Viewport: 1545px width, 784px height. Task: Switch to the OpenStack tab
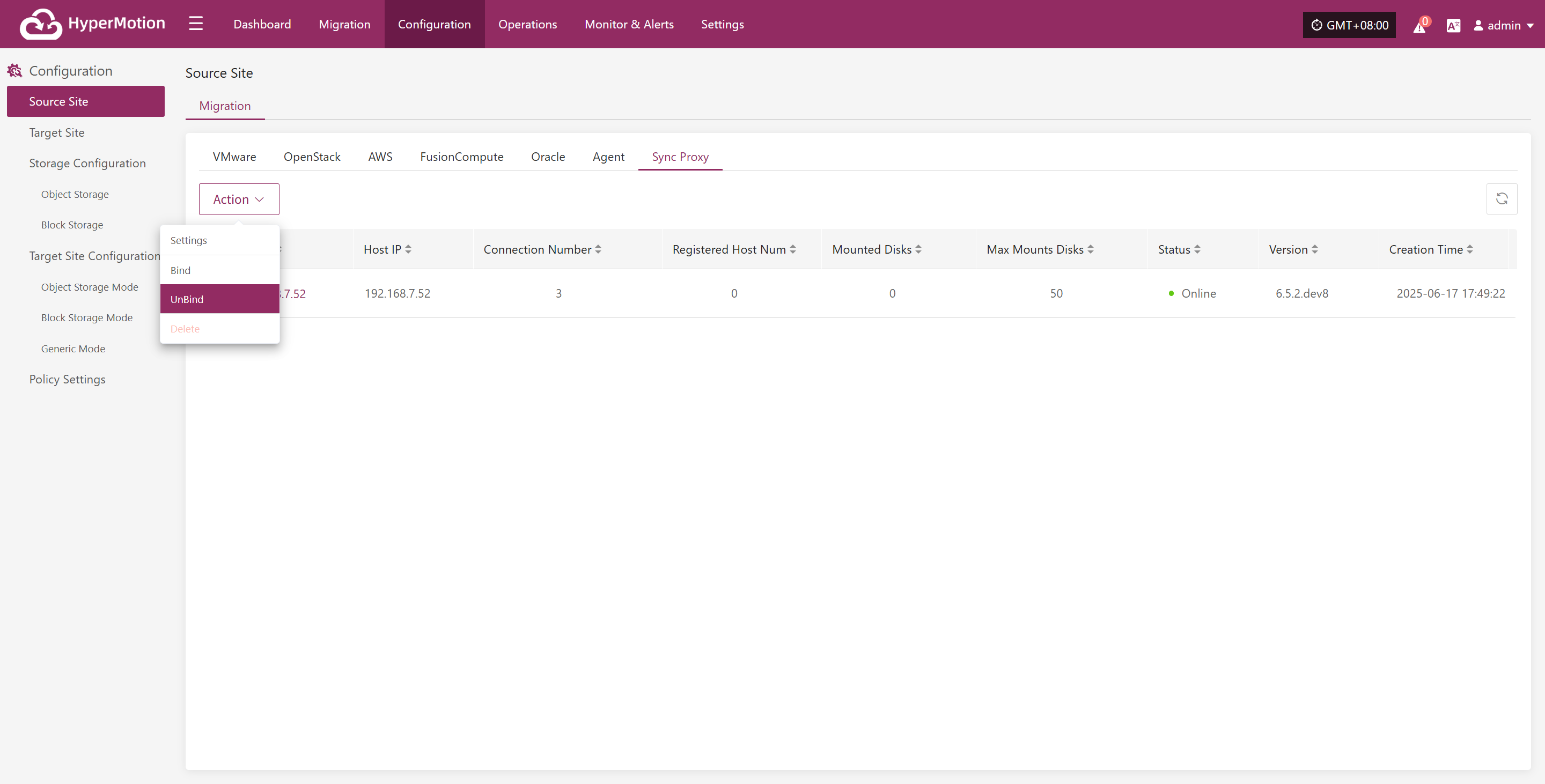(x=312, y=157)
